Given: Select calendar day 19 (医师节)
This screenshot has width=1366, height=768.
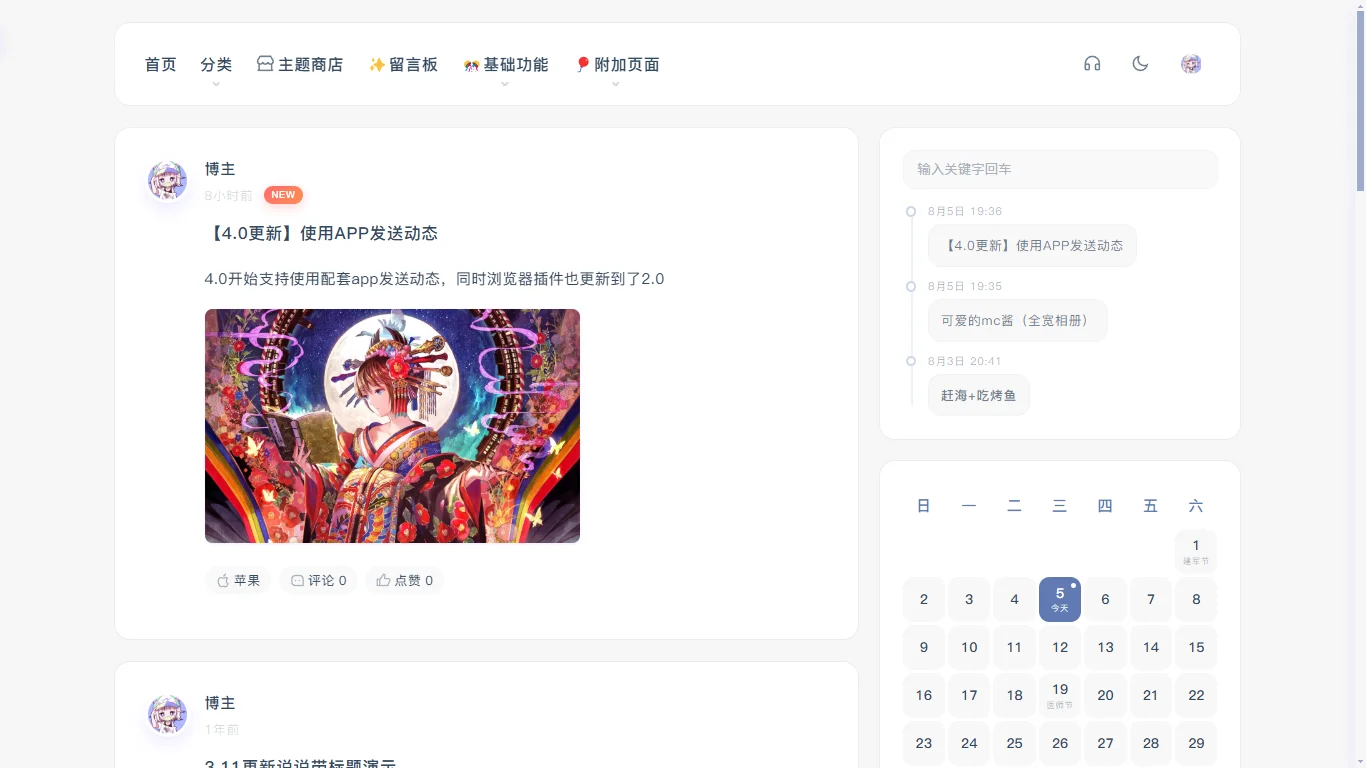Looking at the screenshot, I should [1060, 695].
